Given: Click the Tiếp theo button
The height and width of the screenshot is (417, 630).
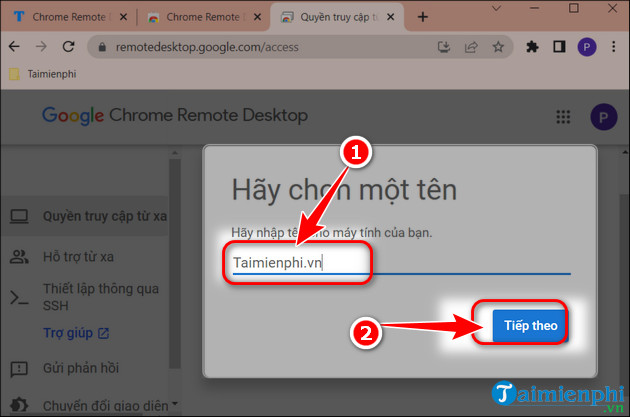Looking at the screenshot, I should tap(529, 325).
